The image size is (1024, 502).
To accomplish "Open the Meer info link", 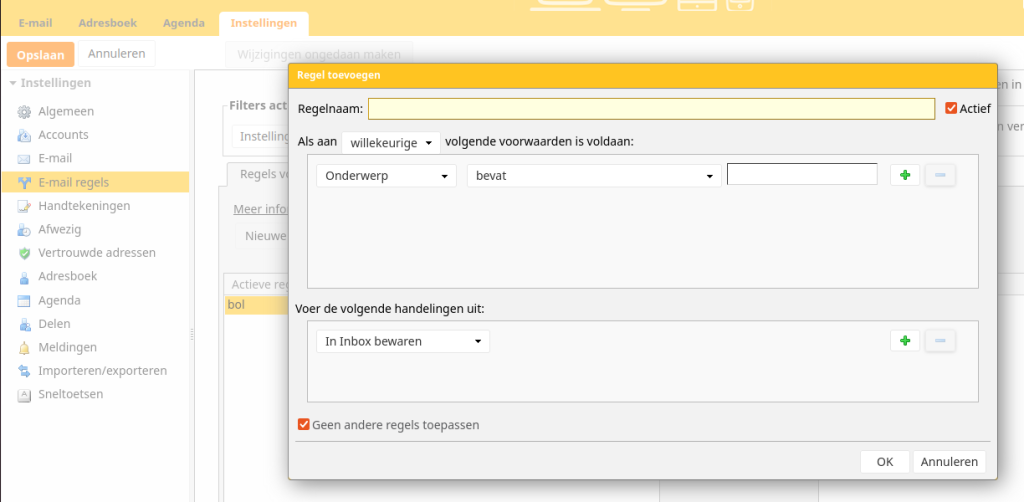I will point(261,210).
